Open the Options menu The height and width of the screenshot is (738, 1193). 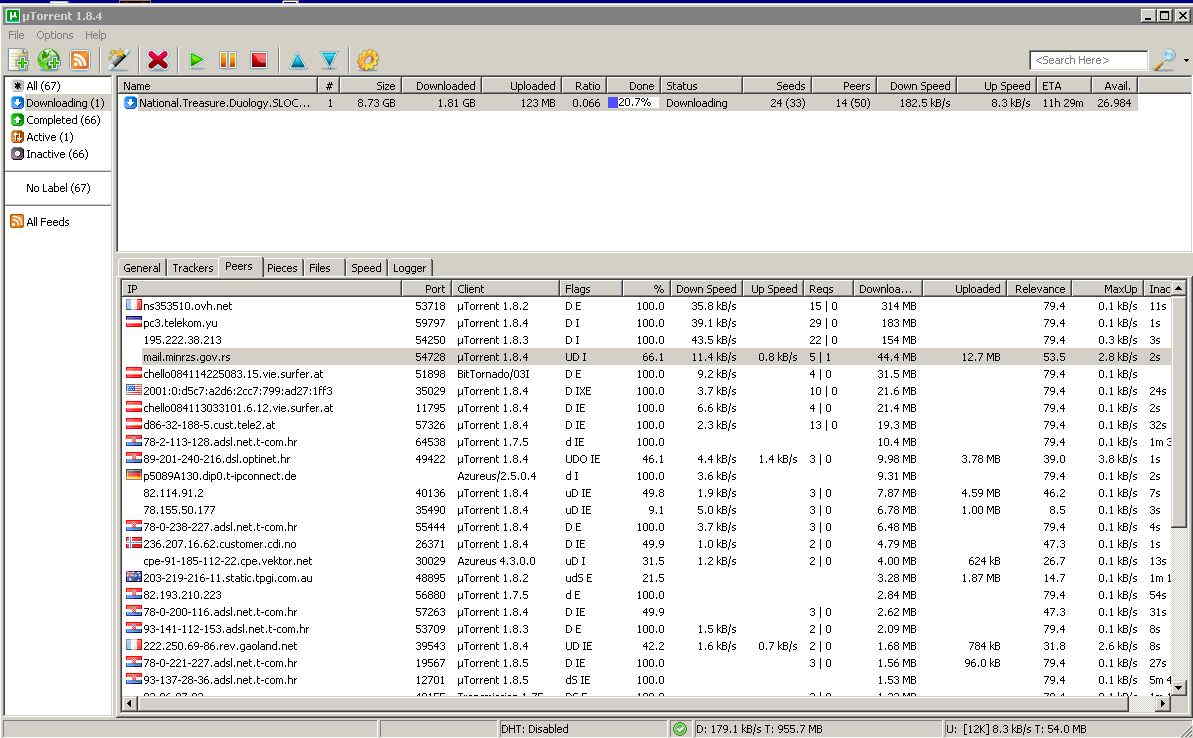55,35
